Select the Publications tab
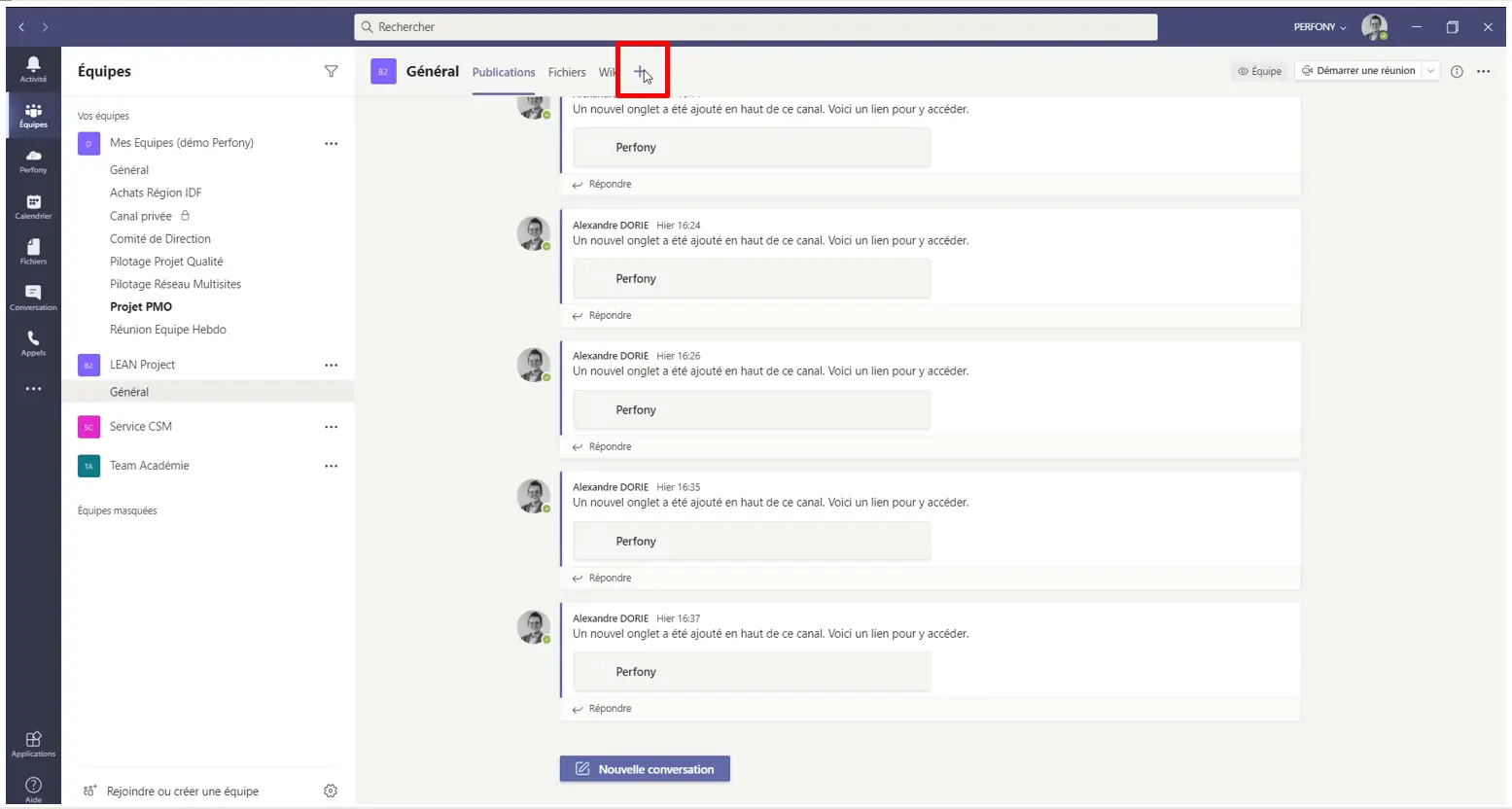Image resolution: width=1512 pixels, height=809 pixels. click(x=504, y=72)
